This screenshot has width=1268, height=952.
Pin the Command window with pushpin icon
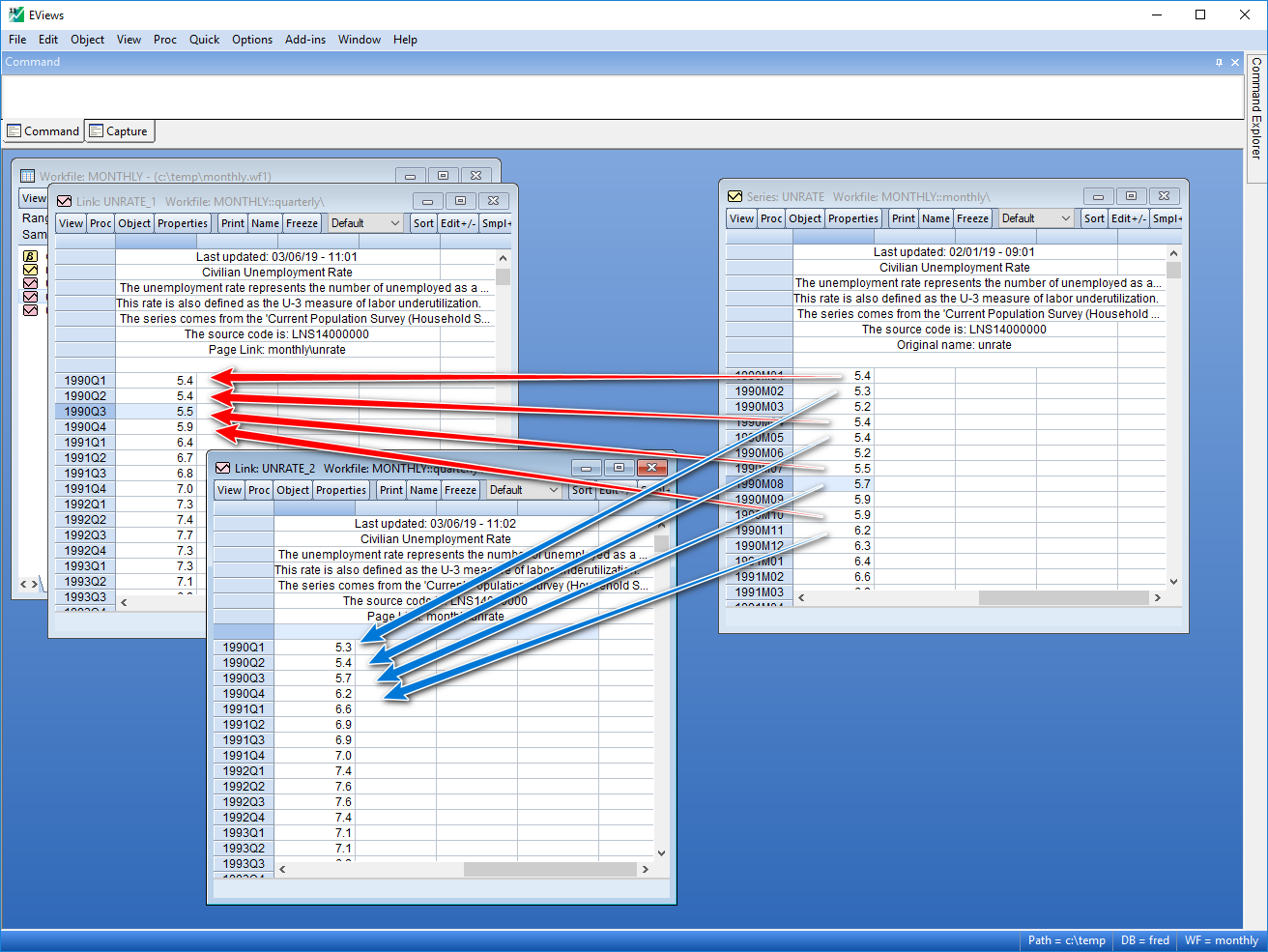(1219, 62)
